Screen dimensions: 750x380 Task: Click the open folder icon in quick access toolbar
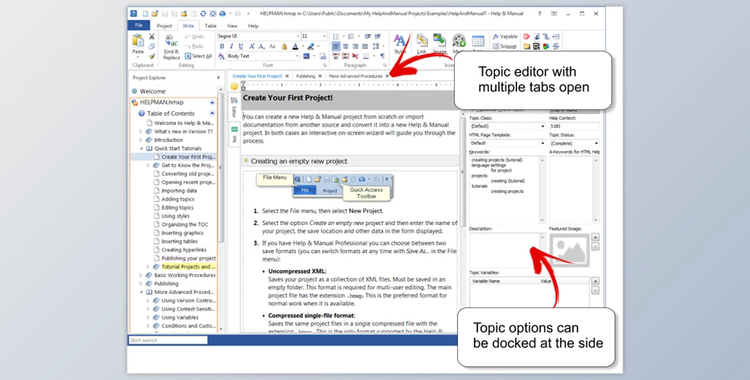(x=155, y=13)
